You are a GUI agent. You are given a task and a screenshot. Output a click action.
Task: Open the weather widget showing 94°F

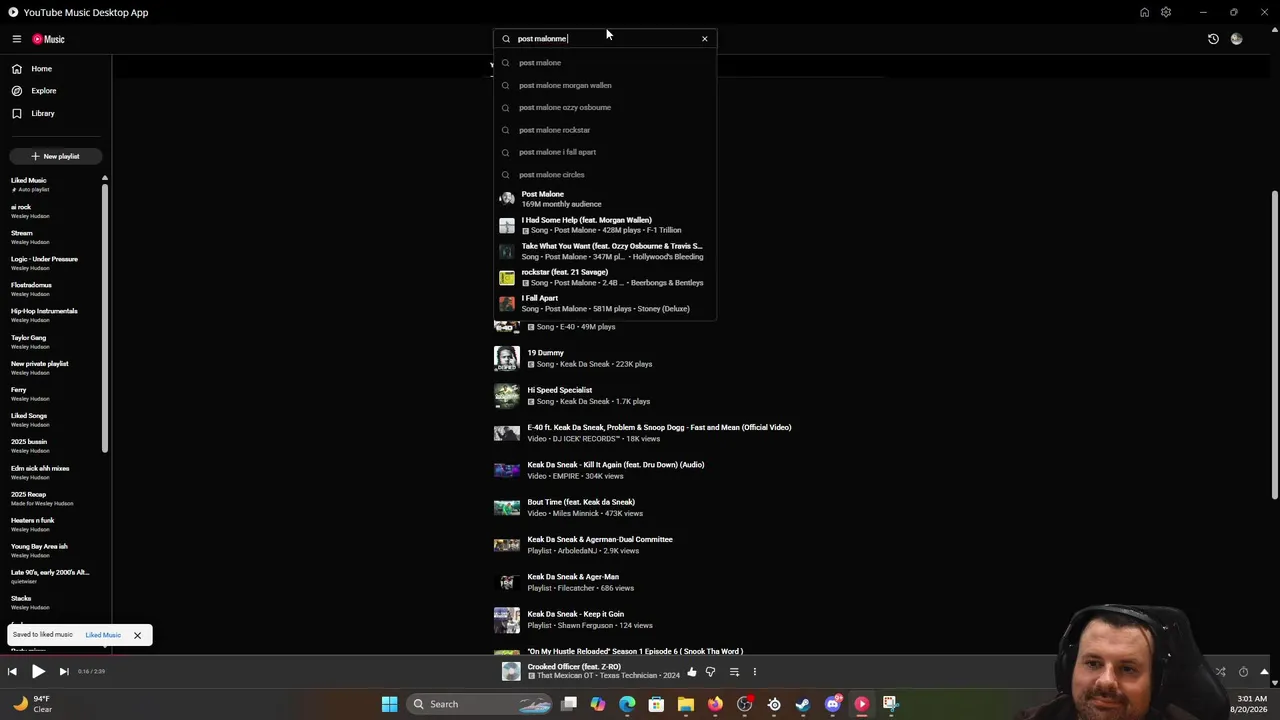pos(32,704)
